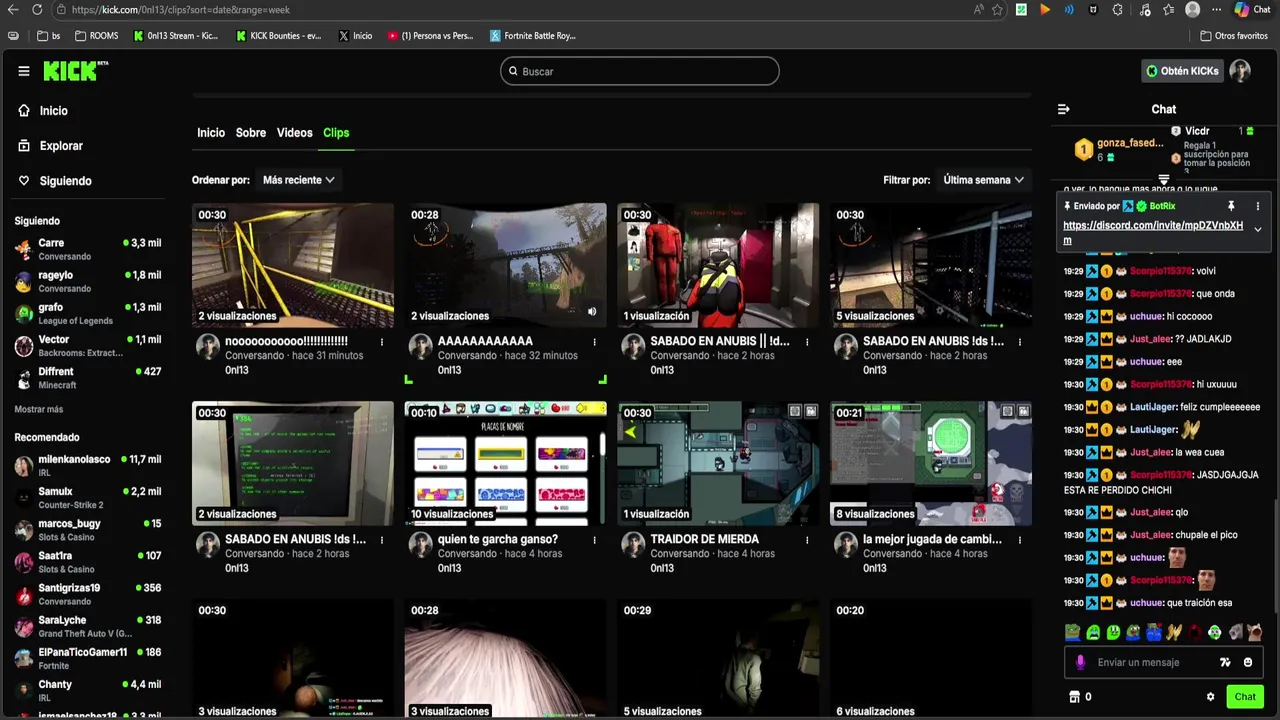Image resolution: width=1280 pixels, height=720 pixels.
Task: Open 'Más reciente' sort dropdown
Action: coord(298,180)
